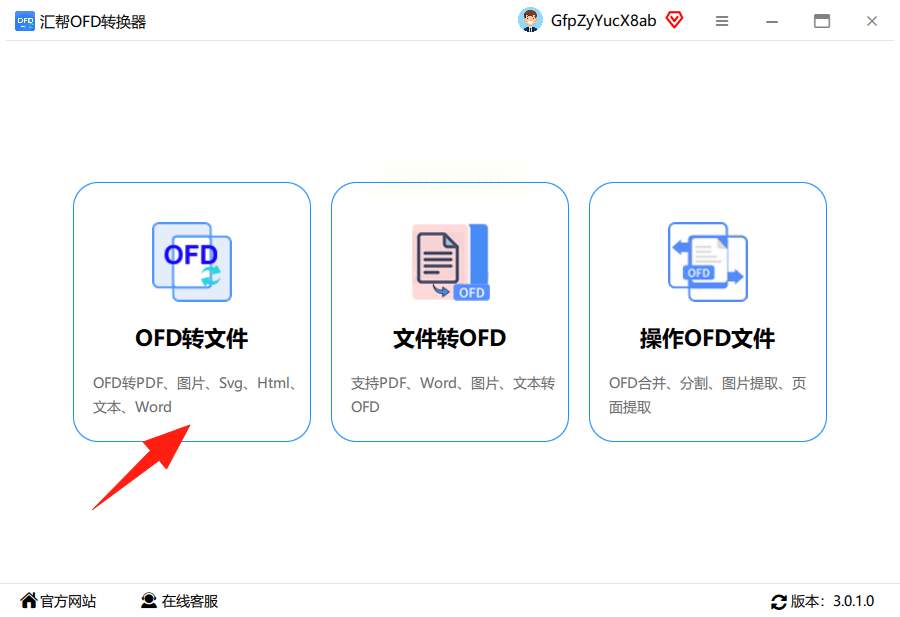The image size is (900, 617).
Task: Click the 在线客服 link text
Action: click(190, 601)
